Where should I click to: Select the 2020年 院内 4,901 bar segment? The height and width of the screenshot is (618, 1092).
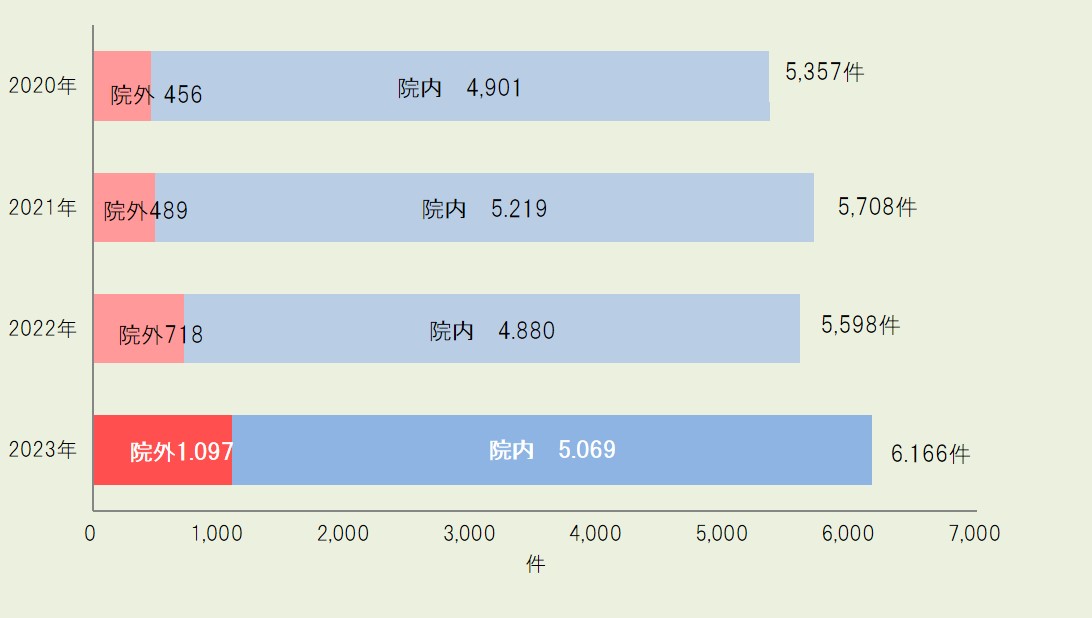[x=460, y=86]
